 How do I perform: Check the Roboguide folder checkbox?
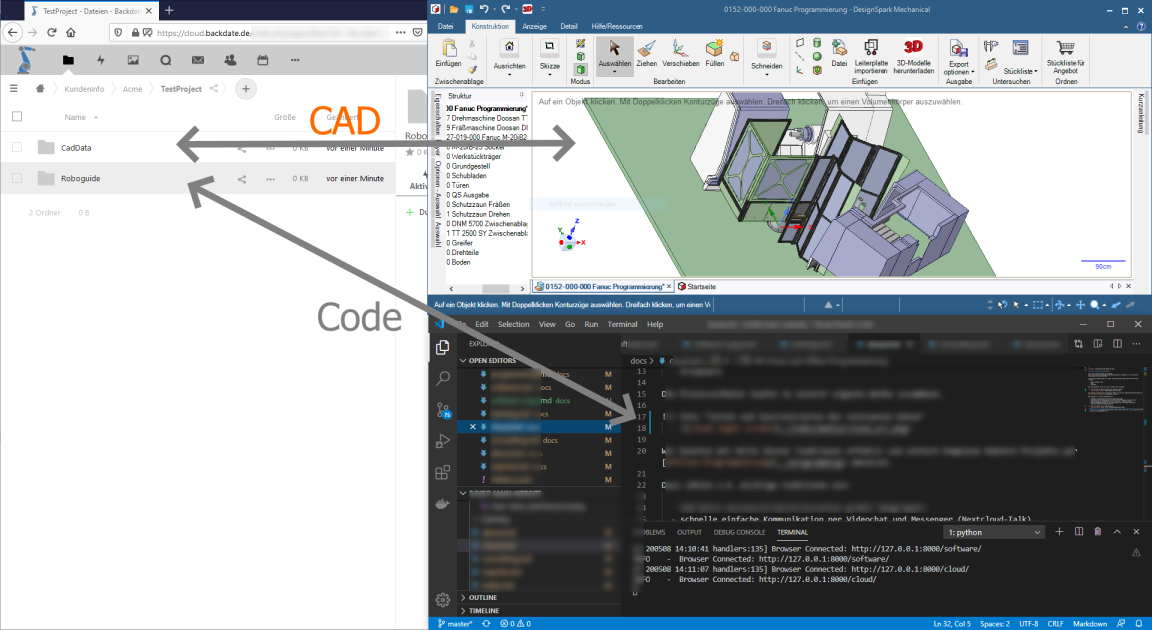(17, 179)
